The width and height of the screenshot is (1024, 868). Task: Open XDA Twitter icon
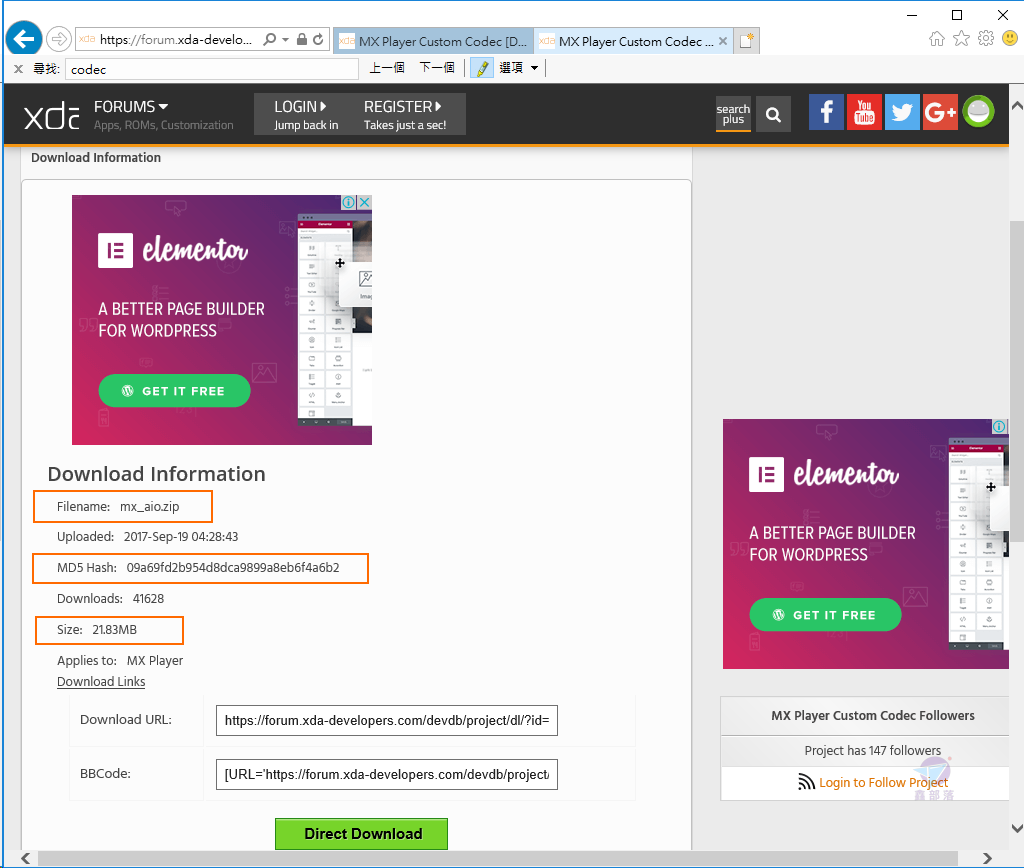click(x=902, y=112)
